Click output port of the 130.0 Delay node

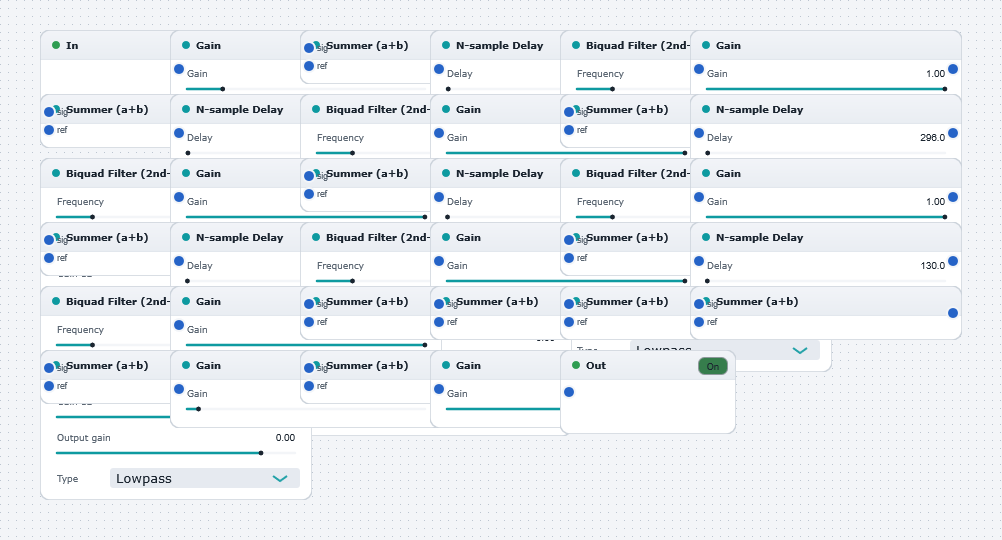click(x=953, y=261)
